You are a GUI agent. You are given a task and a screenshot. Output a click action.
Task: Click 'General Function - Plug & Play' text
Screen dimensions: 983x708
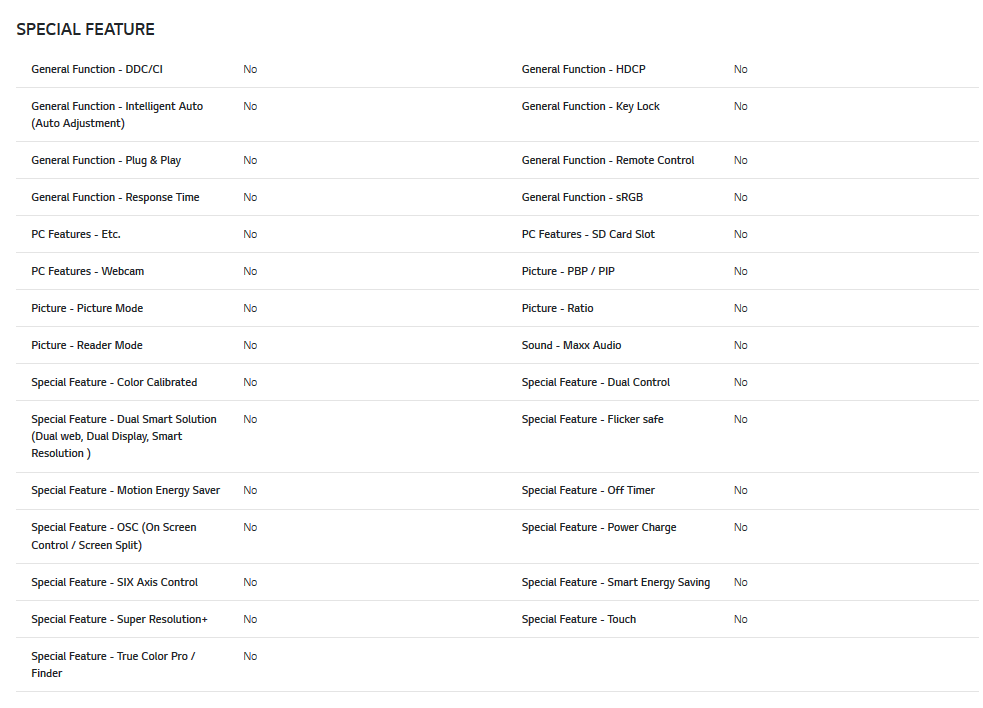(x=106, y=161)
